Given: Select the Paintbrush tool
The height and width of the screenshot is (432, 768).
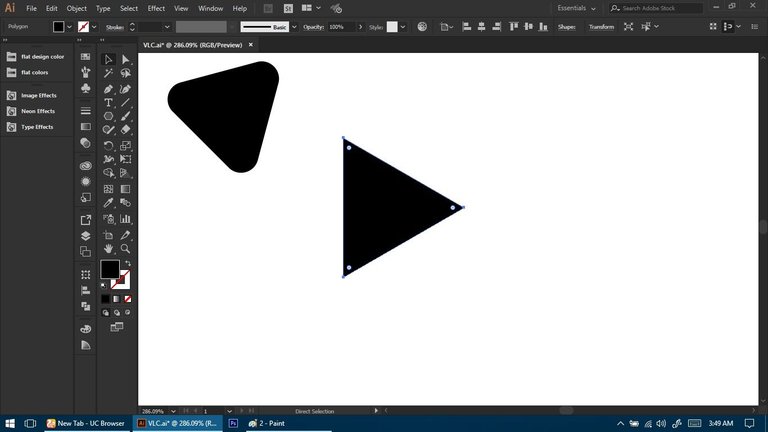Looking at the screenshot, I should click(125, 116).
